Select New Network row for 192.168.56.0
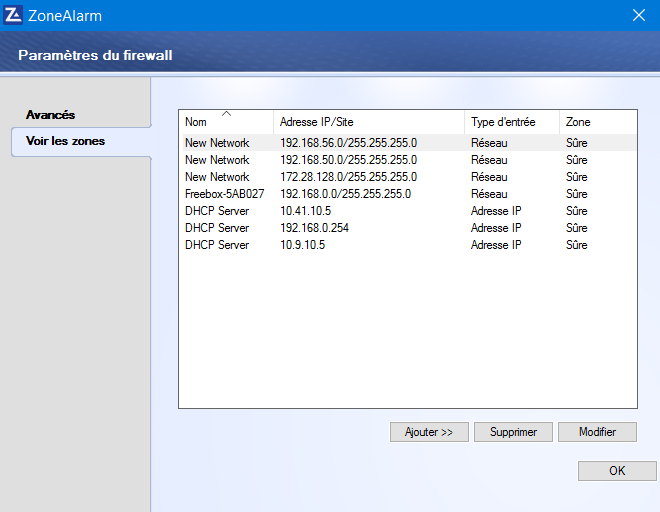This screenshot has height=512, width=660. tap(408, 143)
